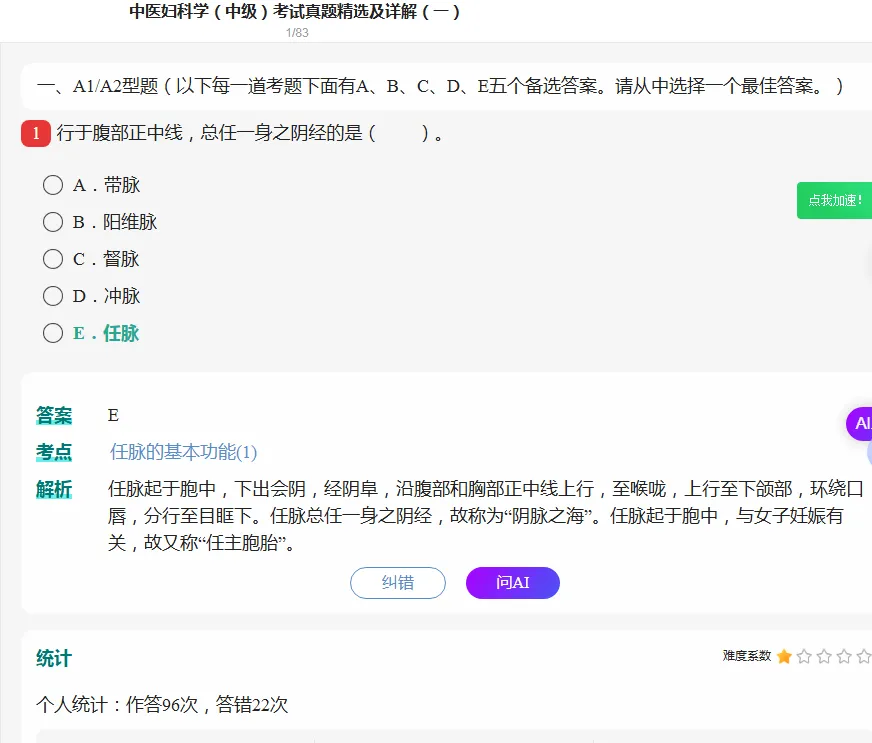This screenshot has width=872, height=743.
Task: Select option D 冲脉 radio button
Action: coord(53,296)
